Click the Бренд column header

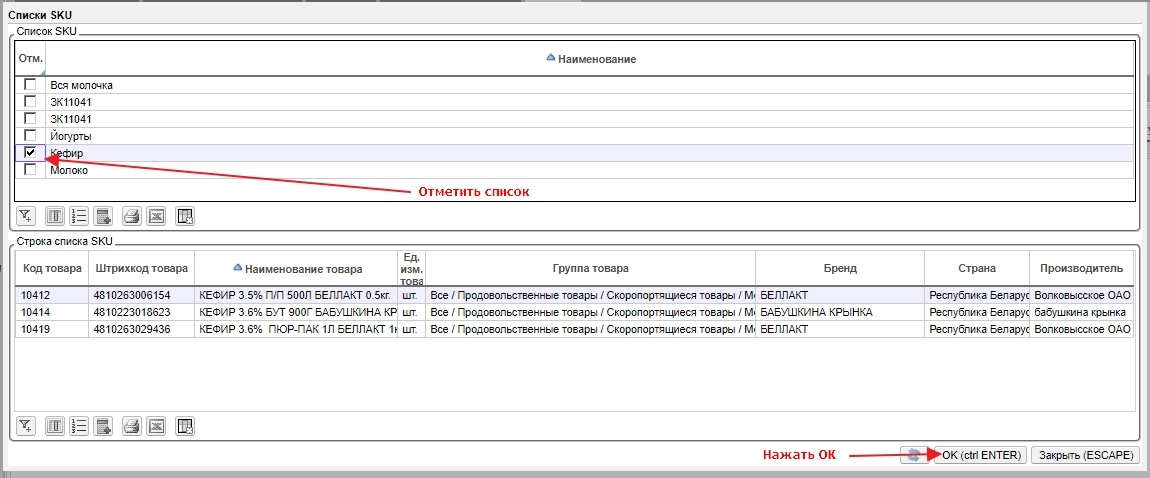click(x=840, y=268)
